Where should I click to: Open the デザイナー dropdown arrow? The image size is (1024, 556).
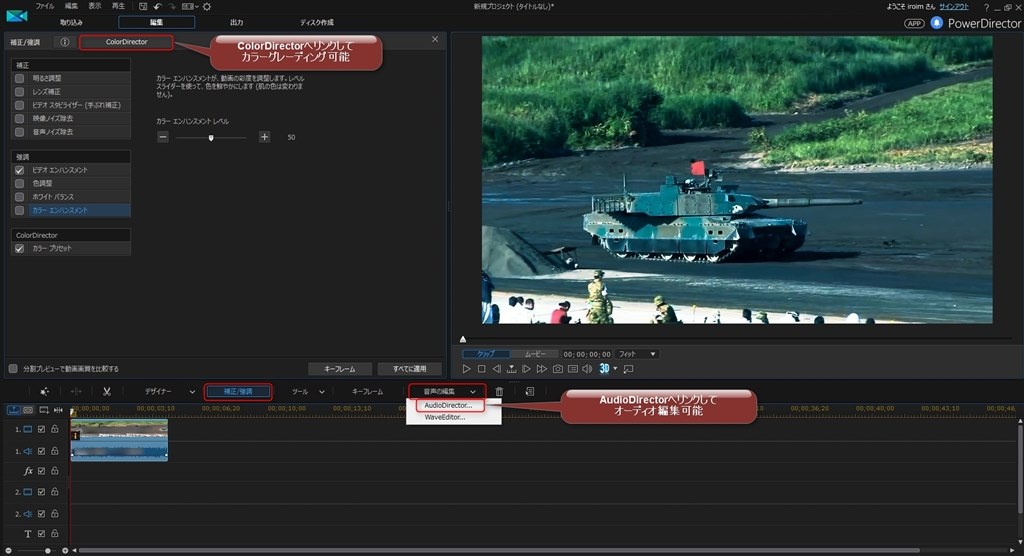pyautogui.click(x=192, y=392)
